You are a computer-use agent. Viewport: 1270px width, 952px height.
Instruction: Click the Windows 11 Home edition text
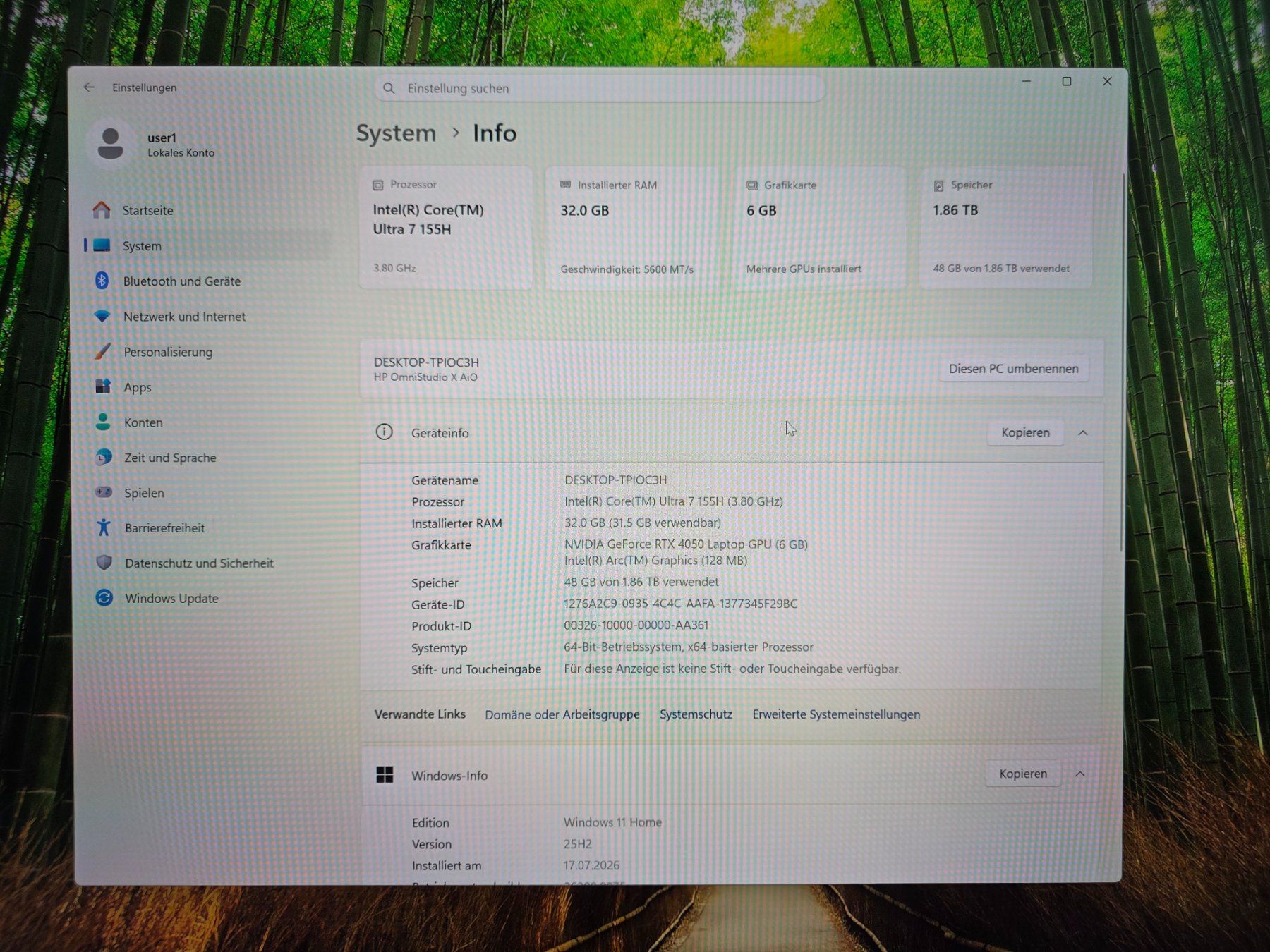612,822
